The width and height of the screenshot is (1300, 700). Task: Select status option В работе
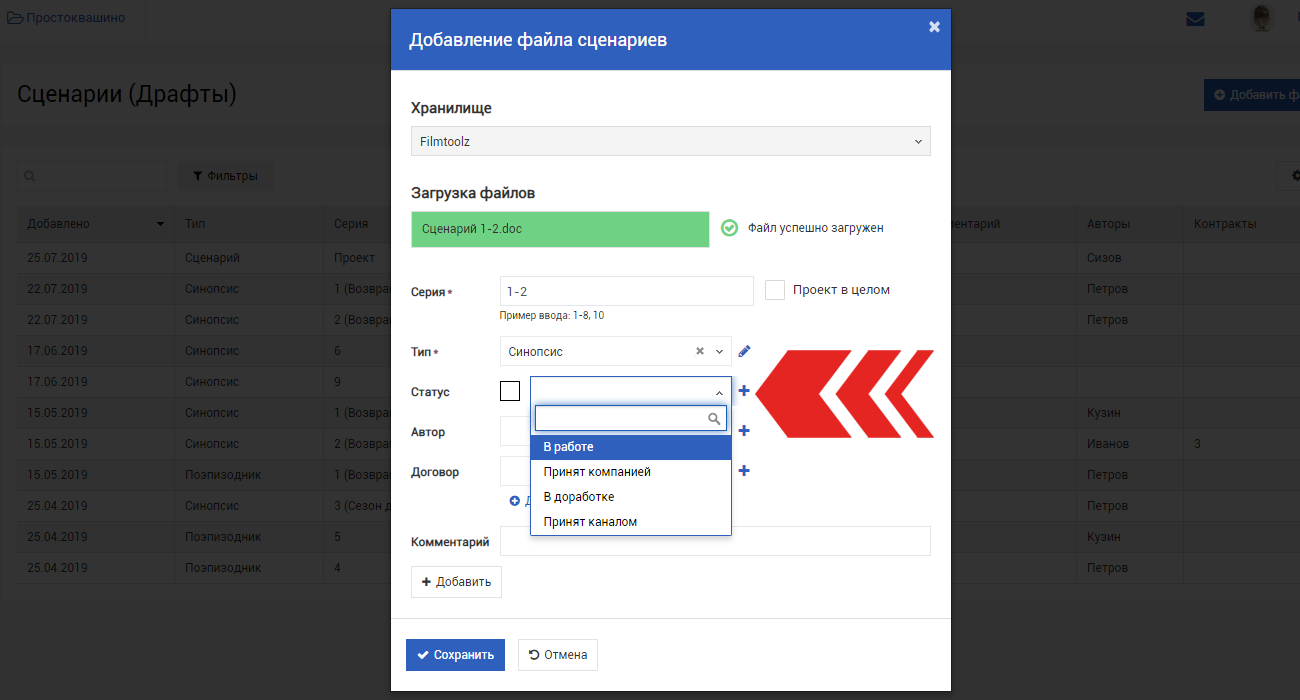pos(631,447)
